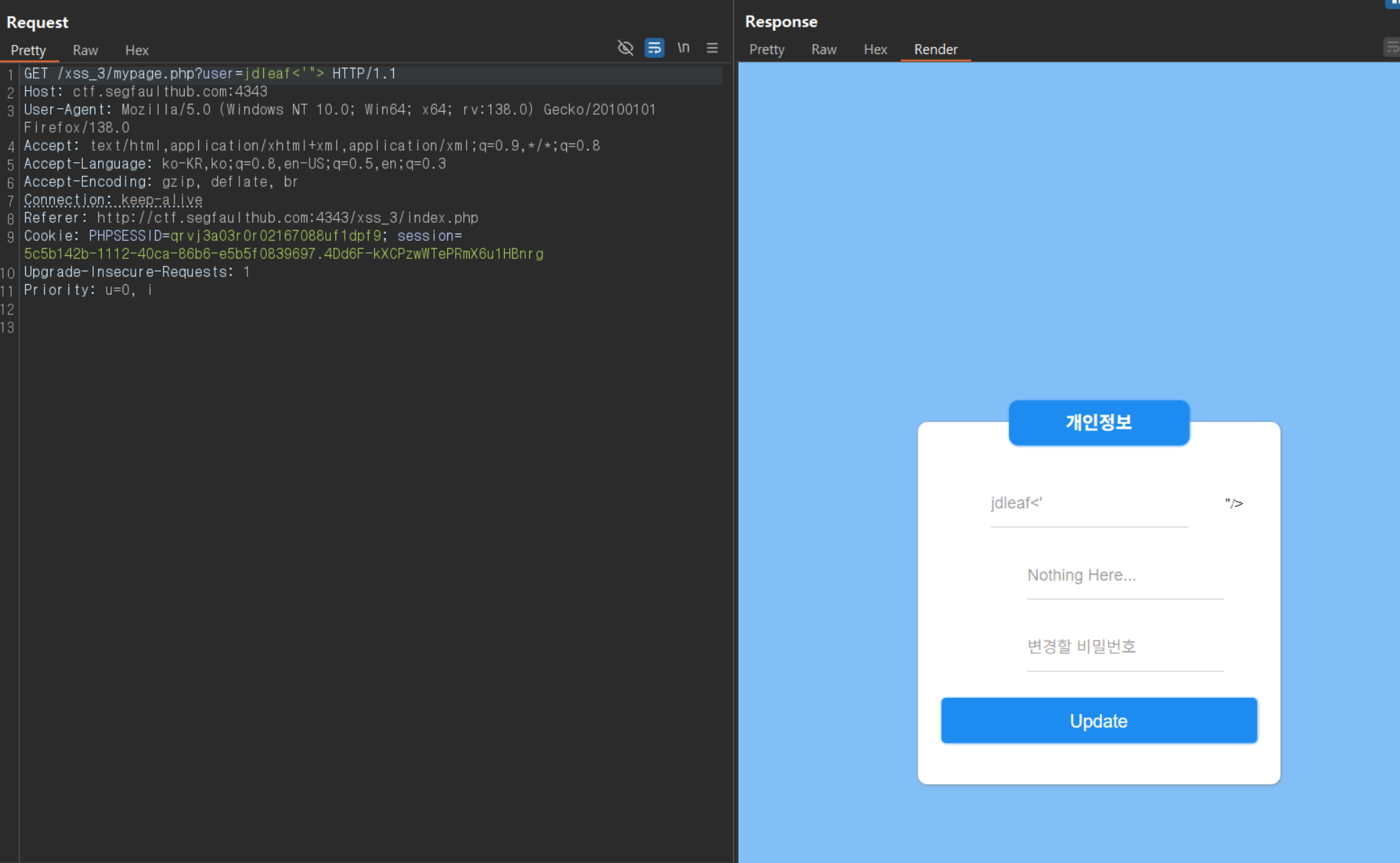The width and height of the screenshot is (1400, 863).
Task: Click the Response panel title
Action: coord(781,22)
